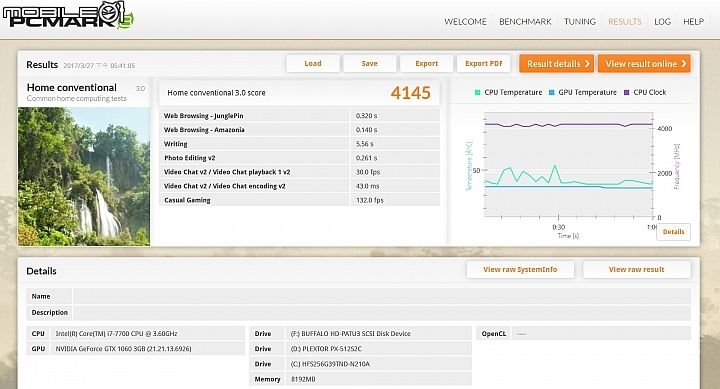Image resolution: width=720 pixels, height=389 pixels.
Task: Export result as PDF
Action: click(484, 63)
